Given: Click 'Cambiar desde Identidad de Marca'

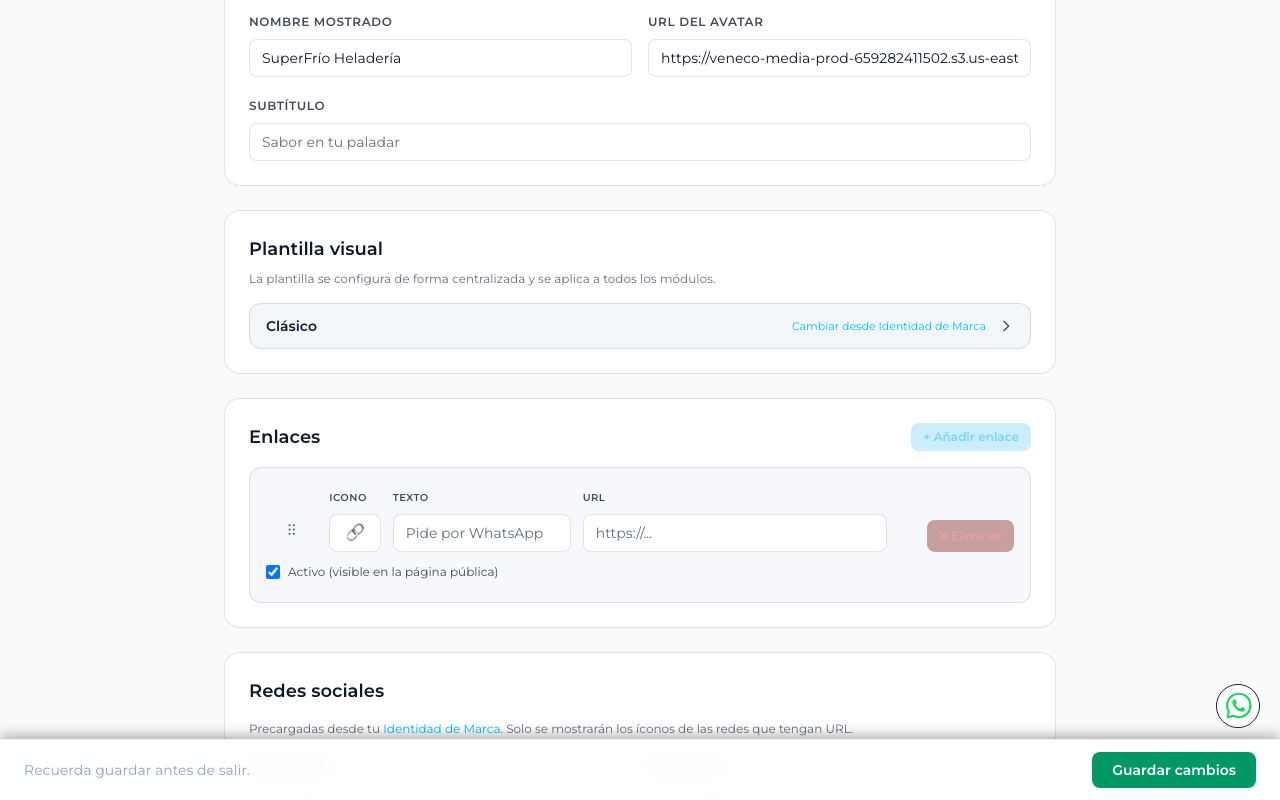Looking at the screenshot, I should [889, 326].
